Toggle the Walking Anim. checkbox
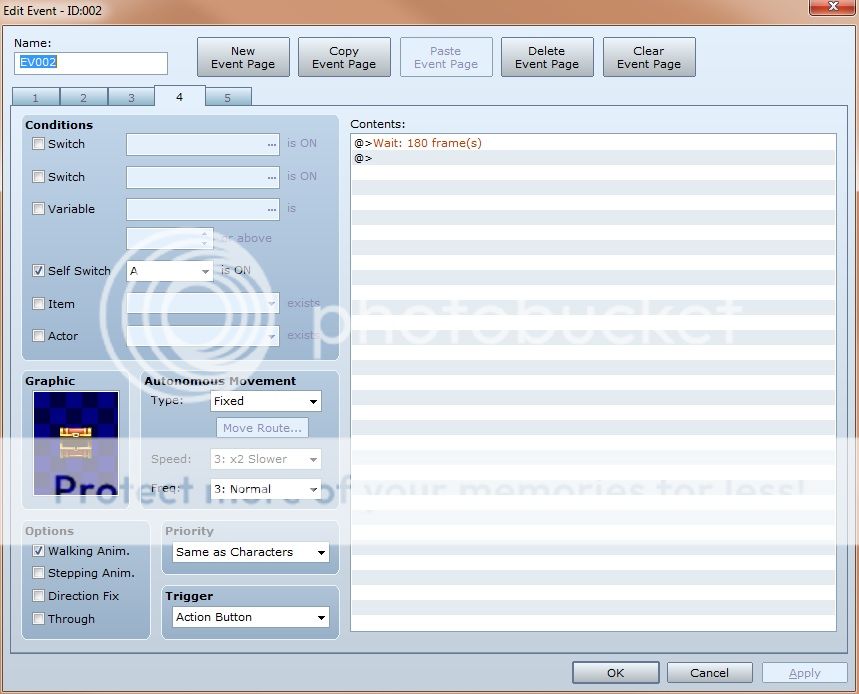859x694 pixels. (x=39, y=551)
